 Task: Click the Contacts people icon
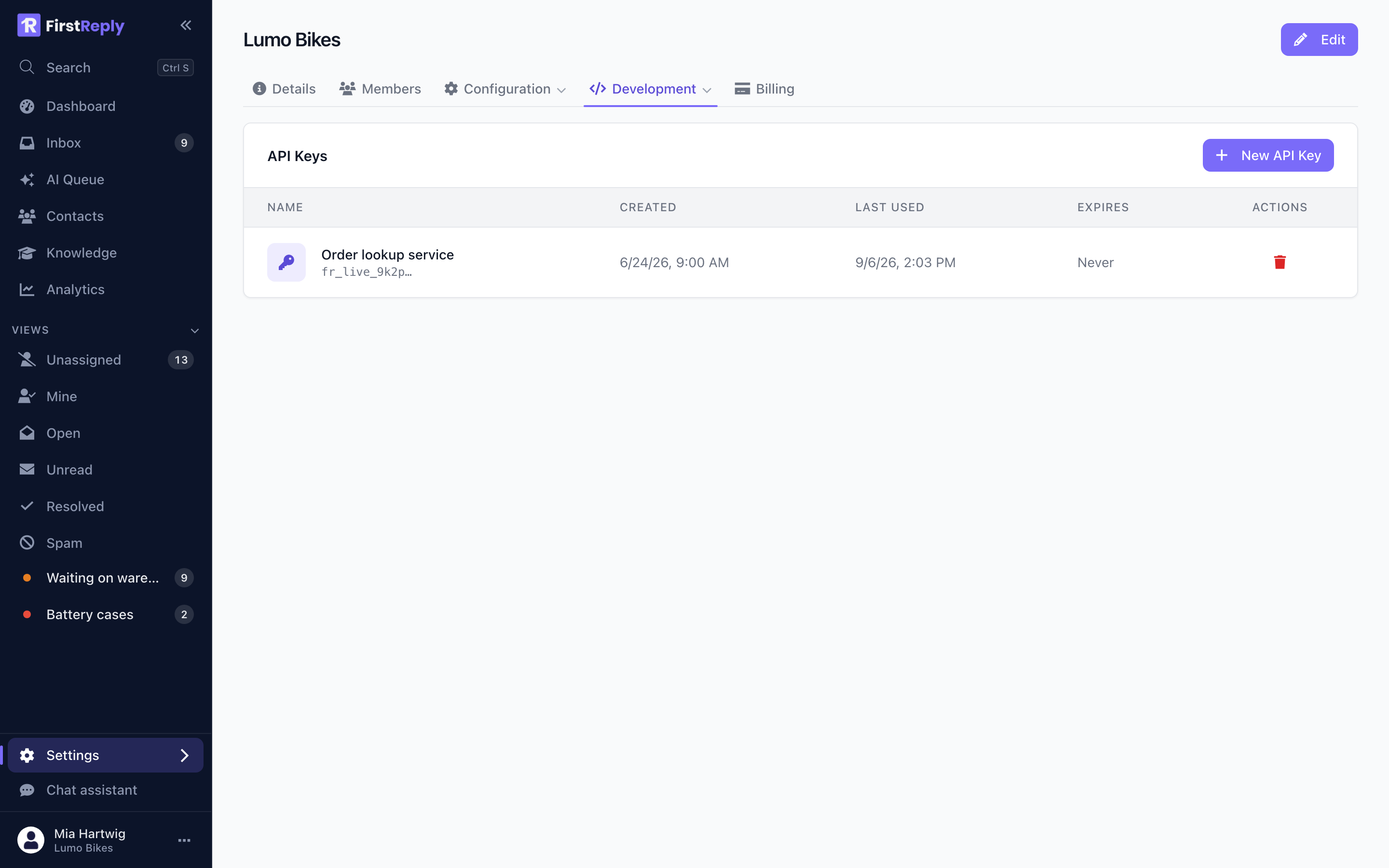click(27, 217)
